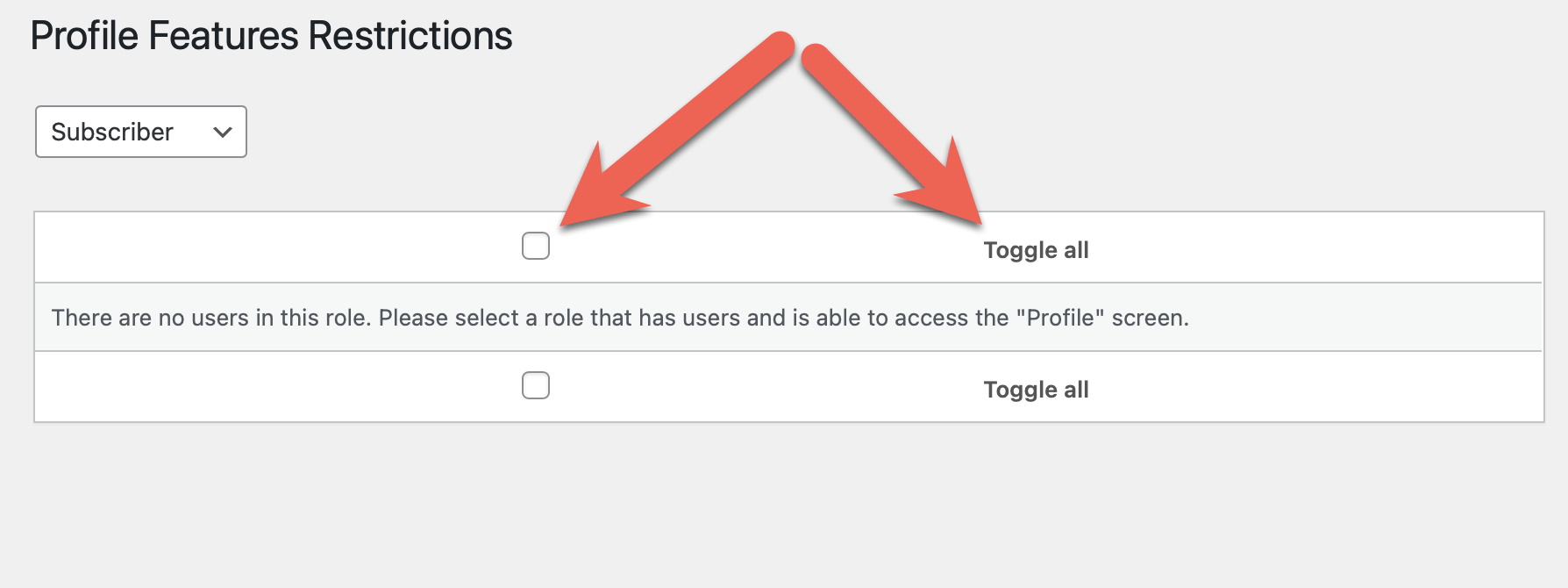Image resolution: width=1568 pixels, height=588 pixels.
Task: Click the role selector chevron arrow
Action: 222,133
